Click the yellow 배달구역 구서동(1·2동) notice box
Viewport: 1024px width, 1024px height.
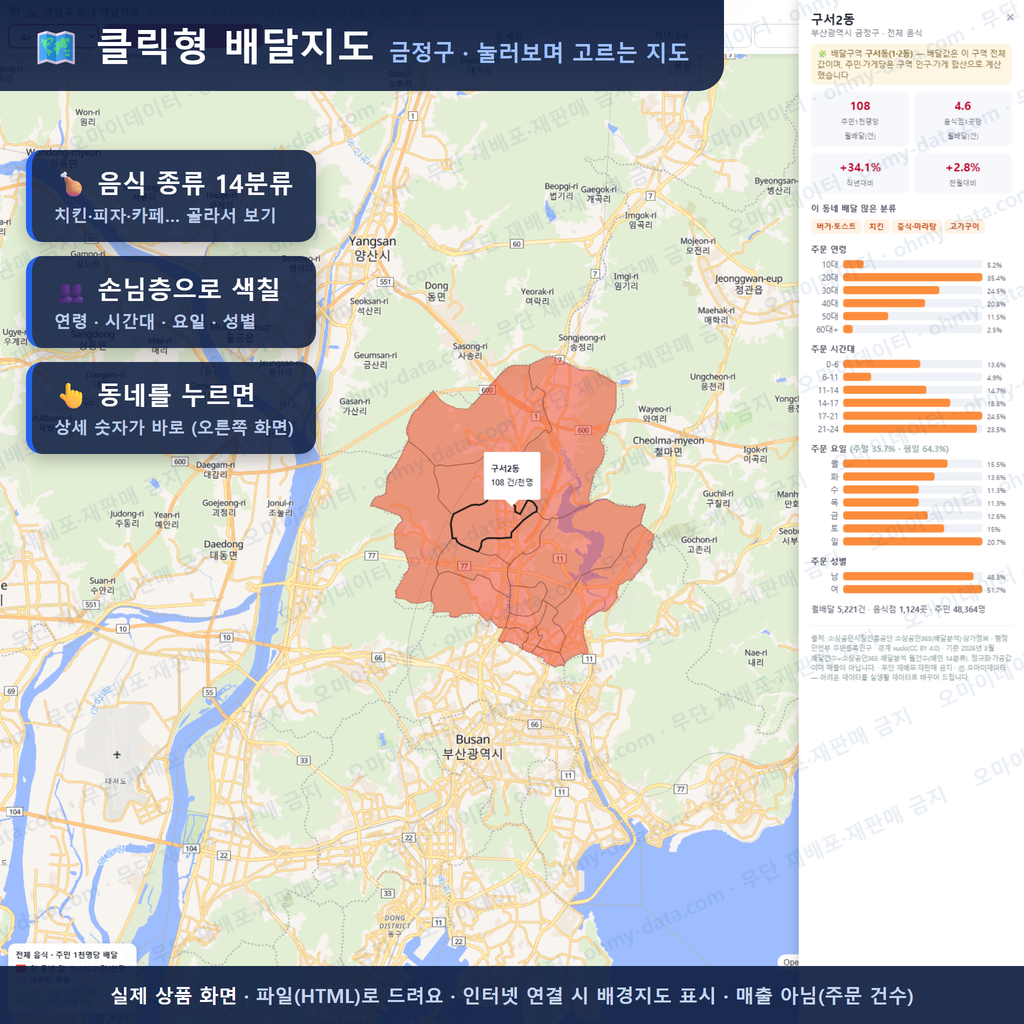click(910, 64)
